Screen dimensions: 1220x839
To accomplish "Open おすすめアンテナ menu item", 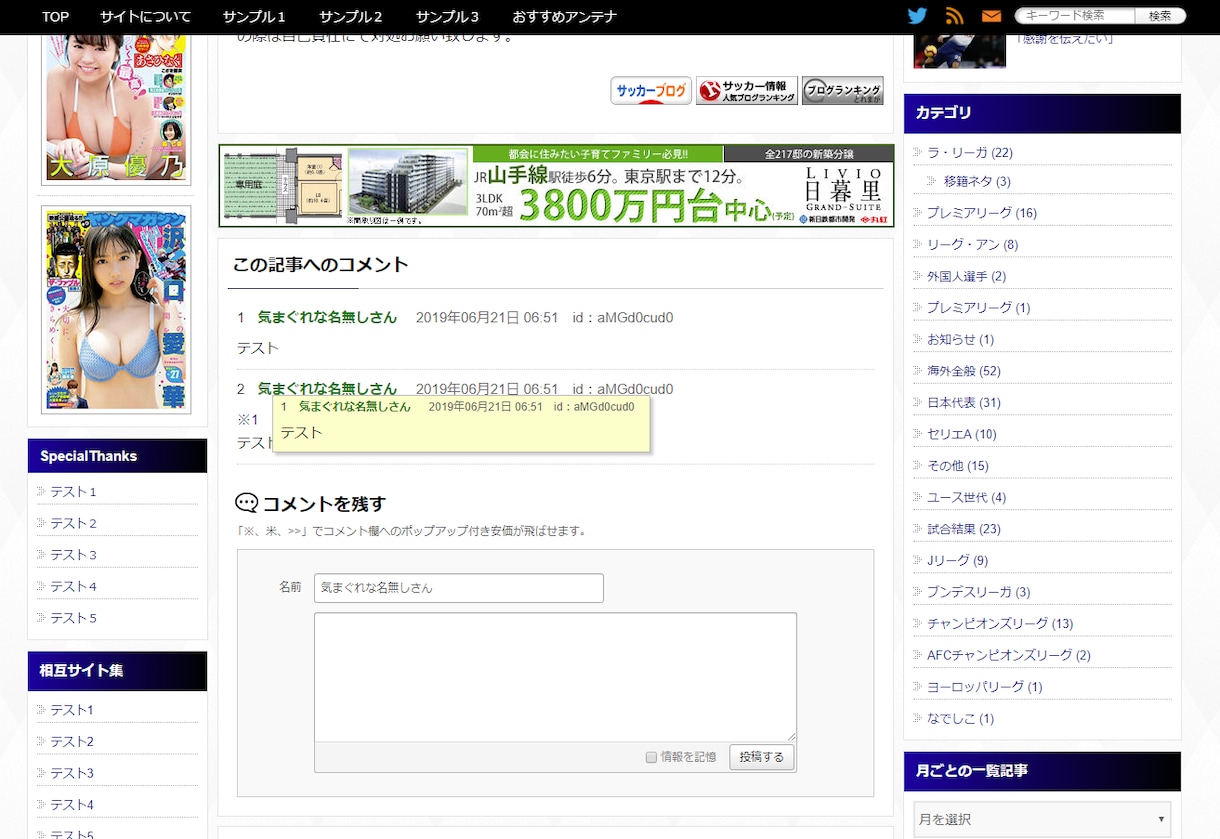I will [564, 17].
